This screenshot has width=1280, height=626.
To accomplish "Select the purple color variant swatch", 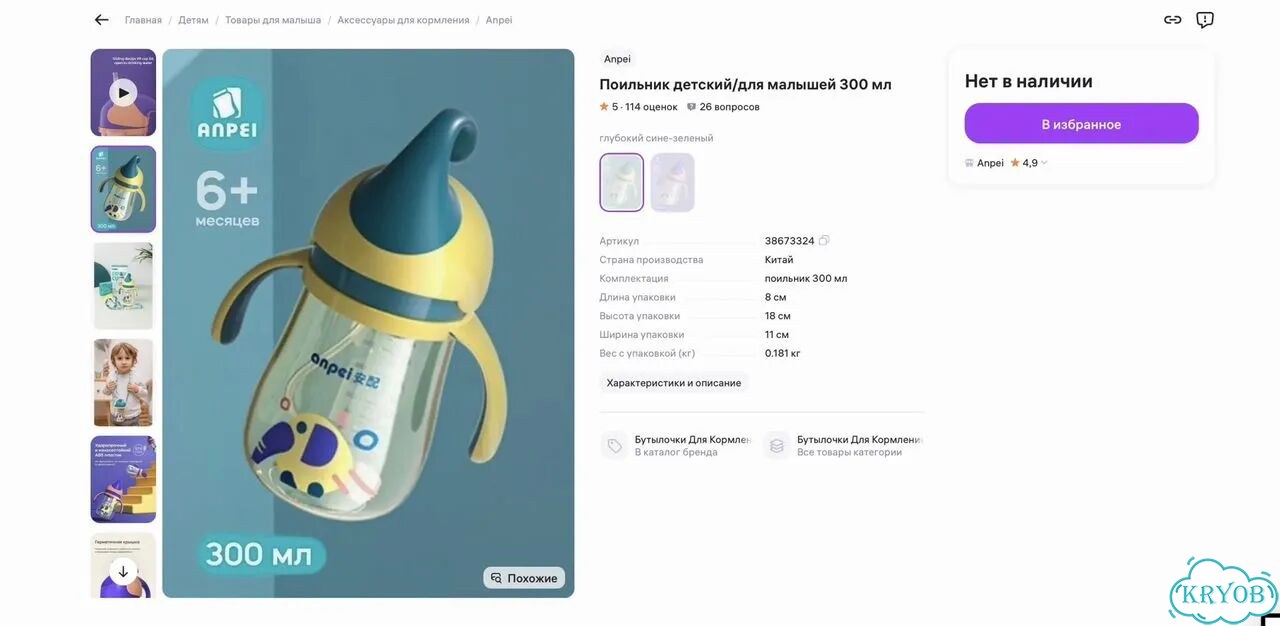I will point(672,182).
